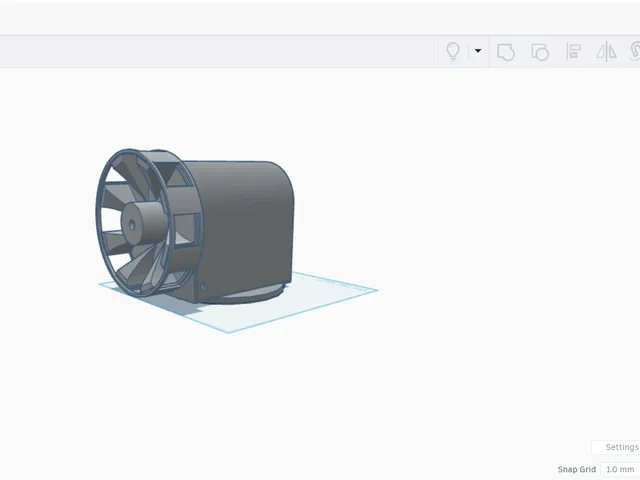Open the Align tool

573,52
